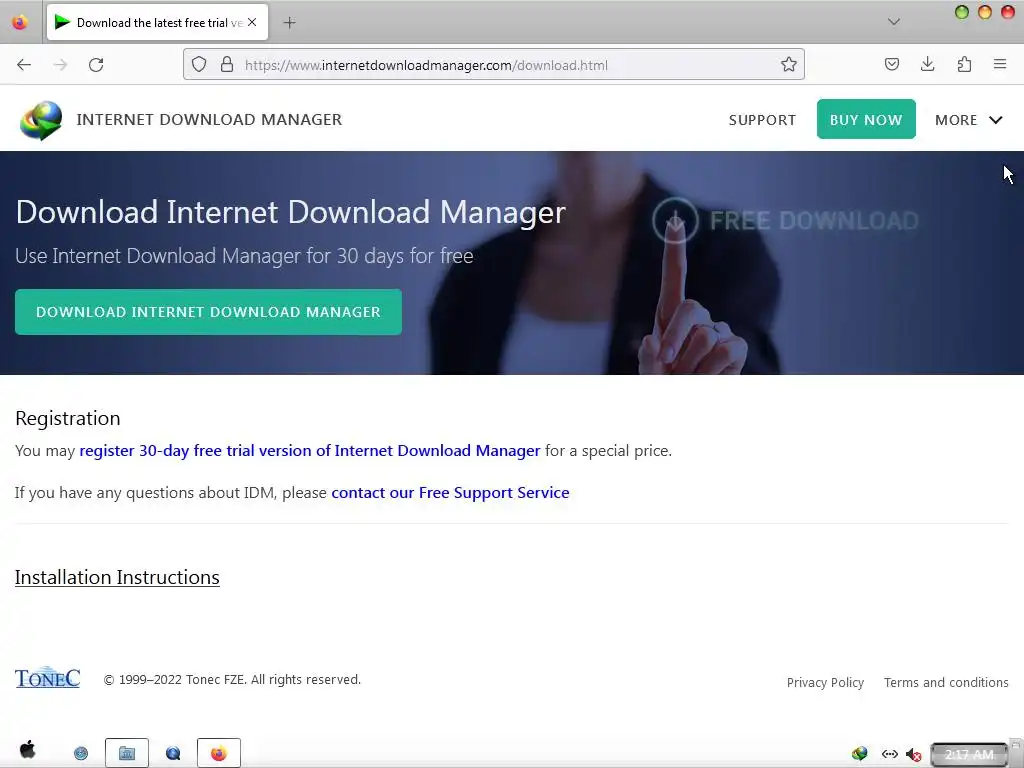1024x768 pixels.
Task: Open the SUPPORT page
Action: 762,120
